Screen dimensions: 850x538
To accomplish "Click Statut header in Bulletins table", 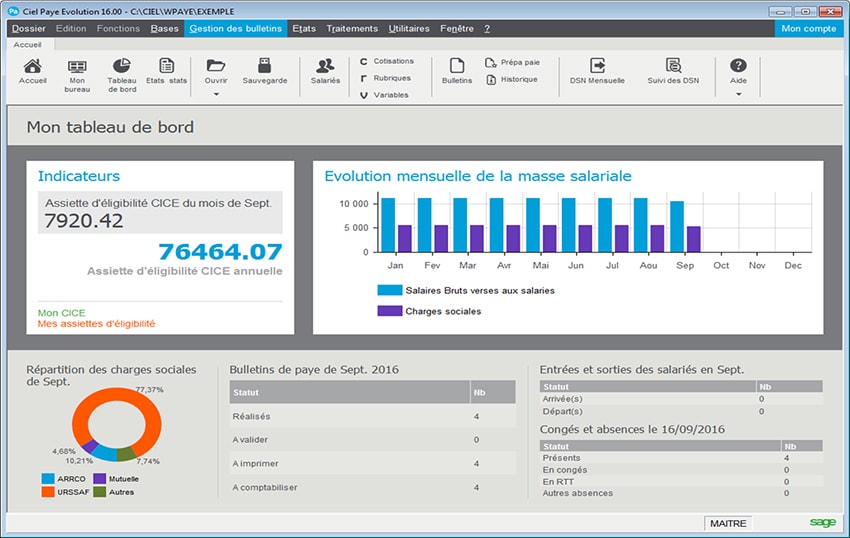I will (x=349, y=392).
